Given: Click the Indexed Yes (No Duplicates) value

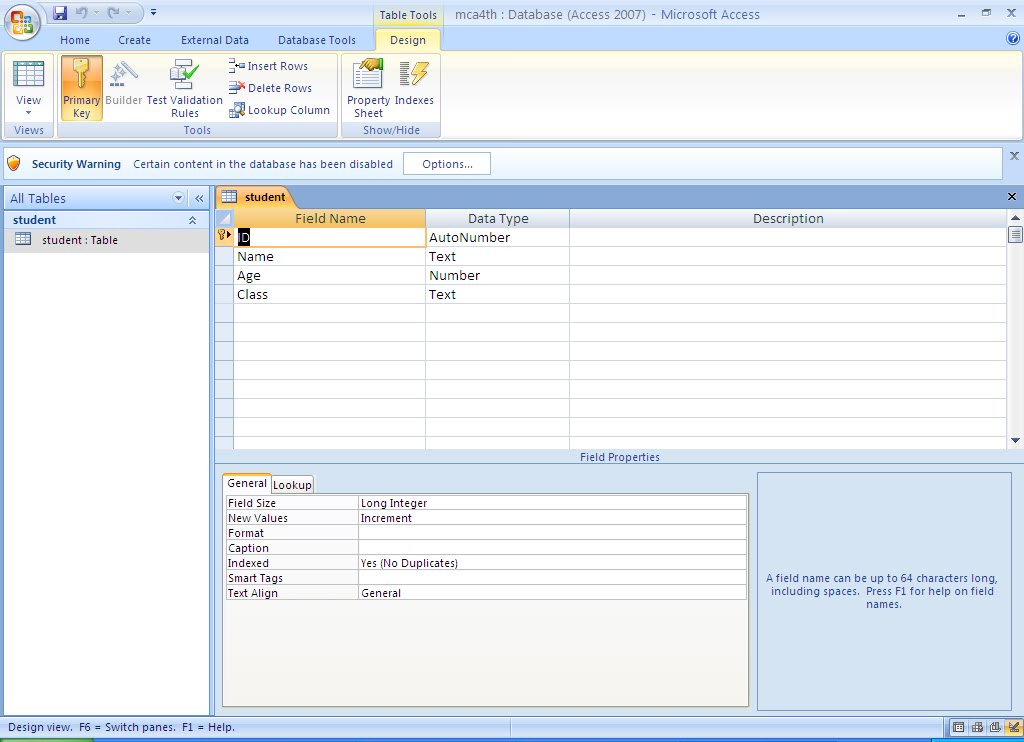Looking at the screenshot, I should (552, 563).
